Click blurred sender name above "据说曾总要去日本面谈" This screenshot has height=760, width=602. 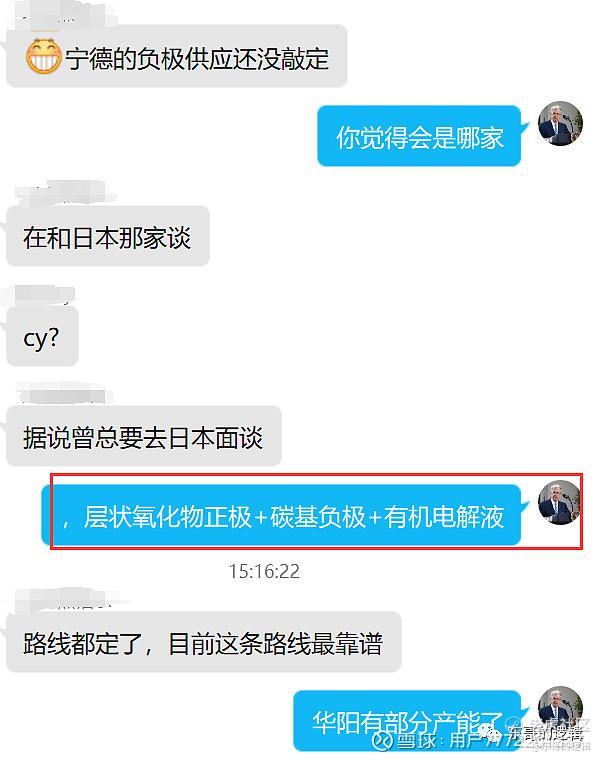(x=62, y=394)
